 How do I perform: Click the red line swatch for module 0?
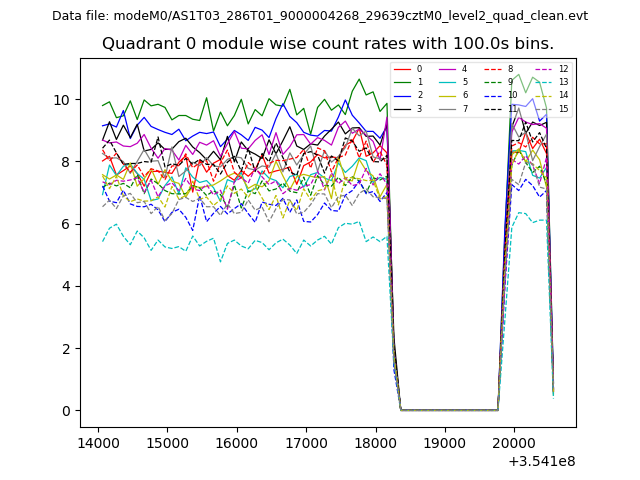point(402,69)
